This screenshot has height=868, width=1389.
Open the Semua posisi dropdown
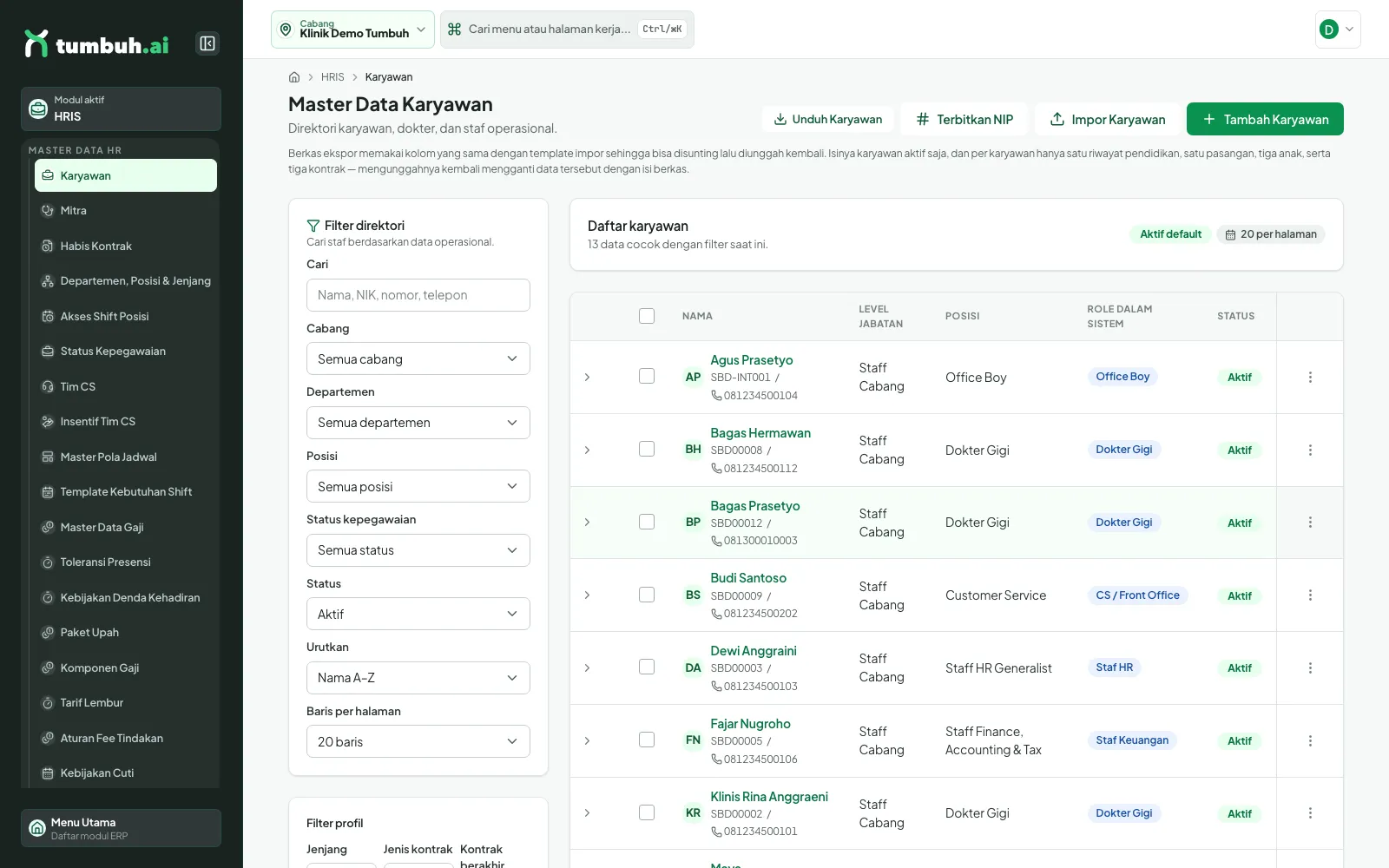[418, 486]
